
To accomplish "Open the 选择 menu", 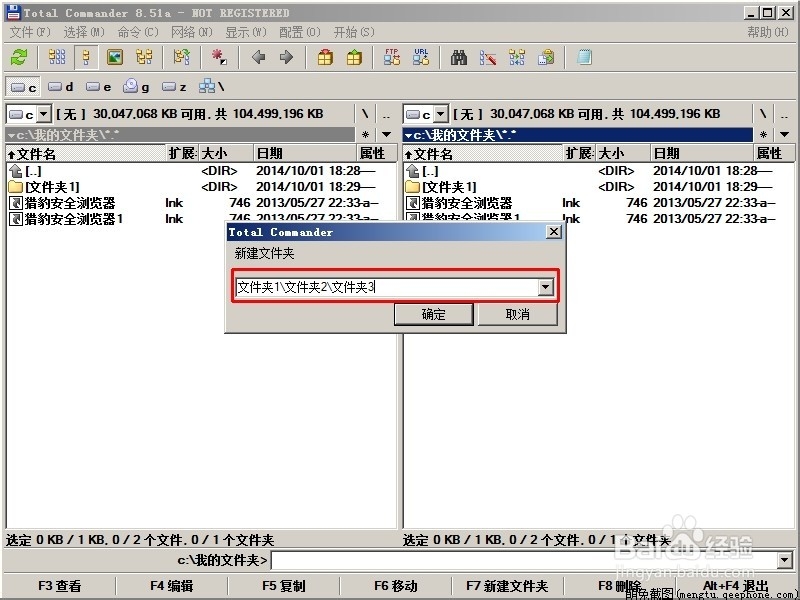I will [x=84, y=32].
